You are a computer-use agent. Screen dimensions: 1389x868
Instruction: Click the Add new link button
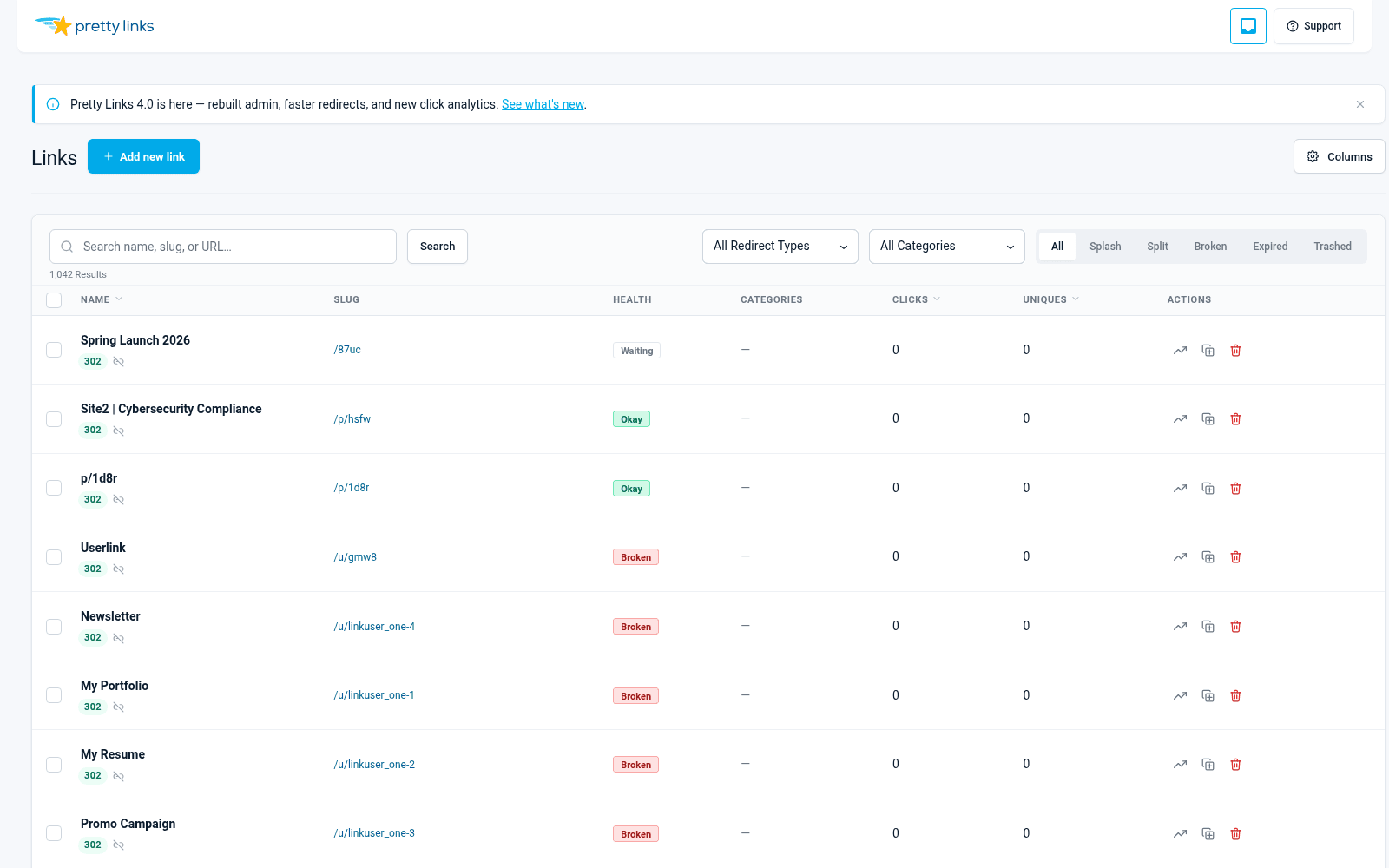pyautogui.click(x=143, y=156)
